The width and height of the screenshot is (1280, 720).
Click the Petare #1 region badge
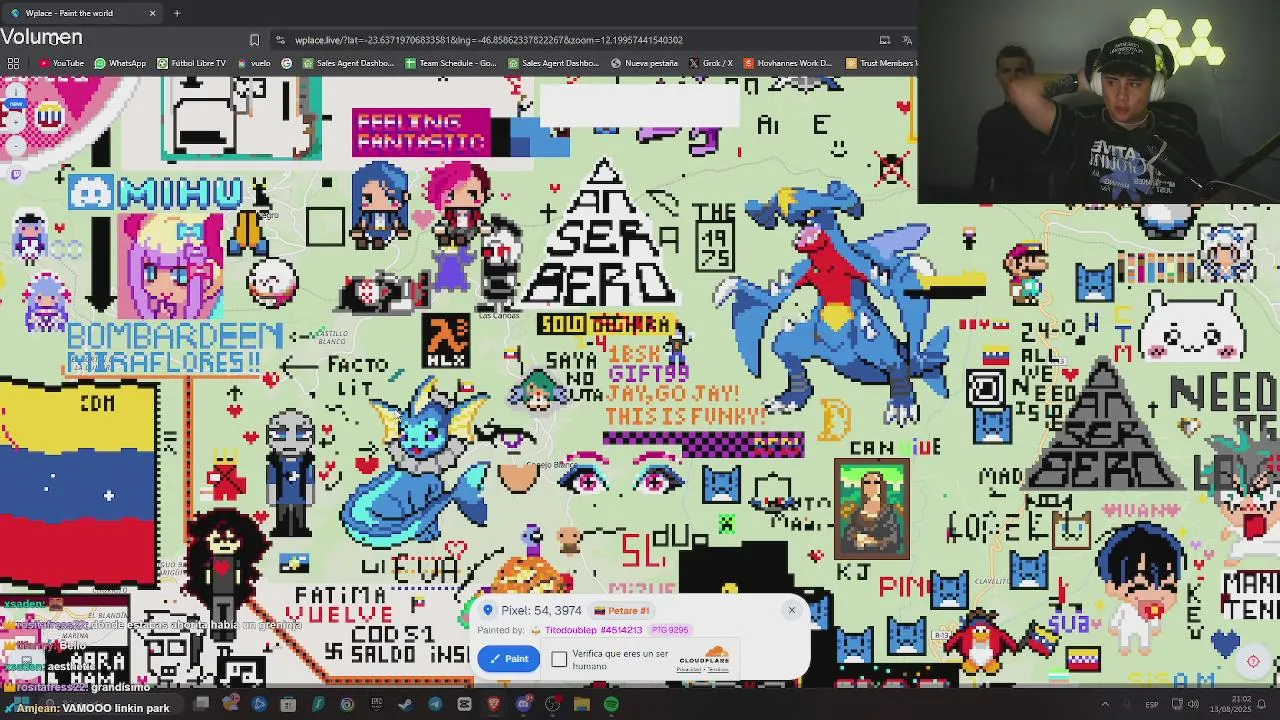click(622, 611)
